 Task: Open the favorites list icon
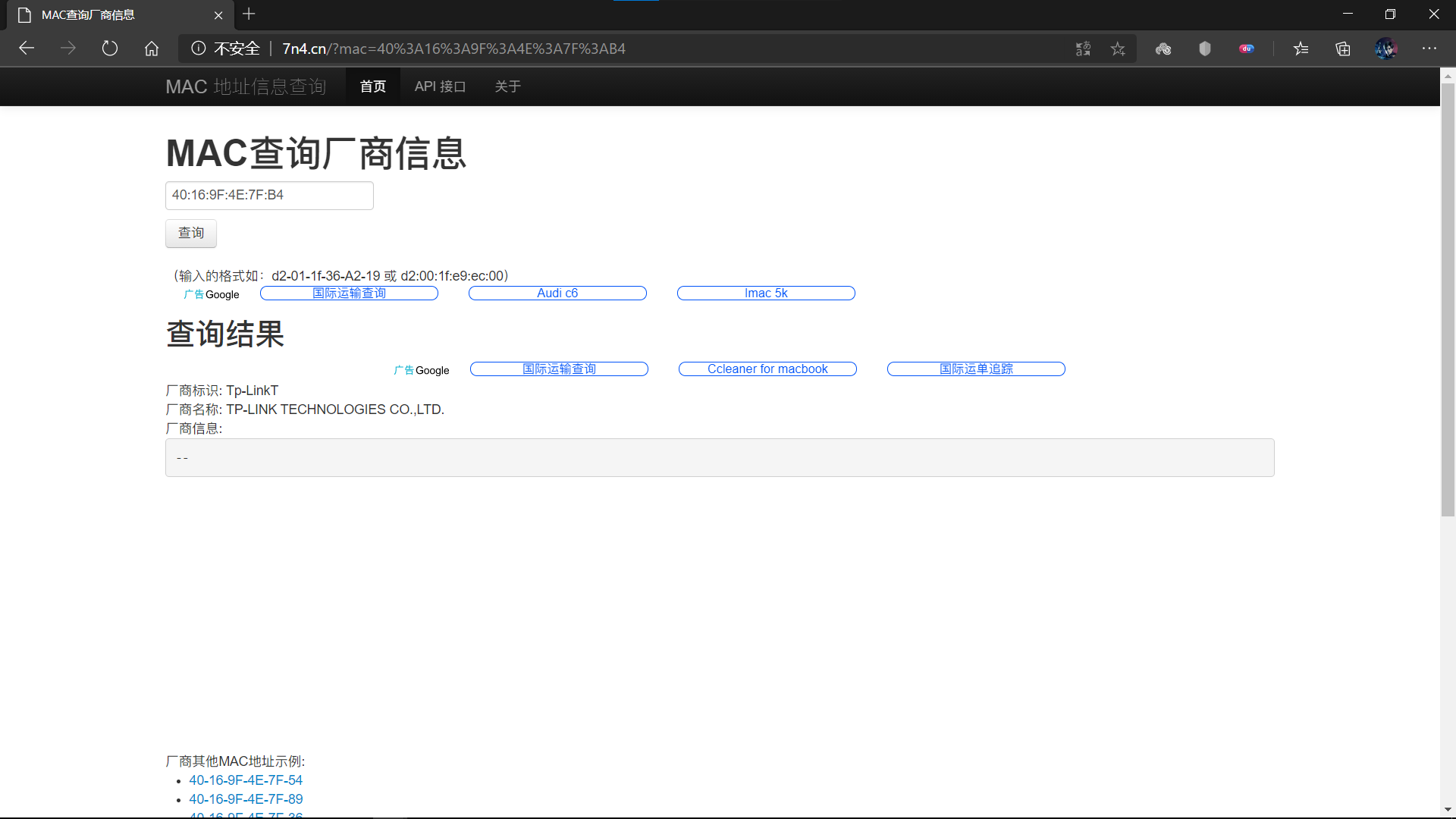pos(1301,49)
